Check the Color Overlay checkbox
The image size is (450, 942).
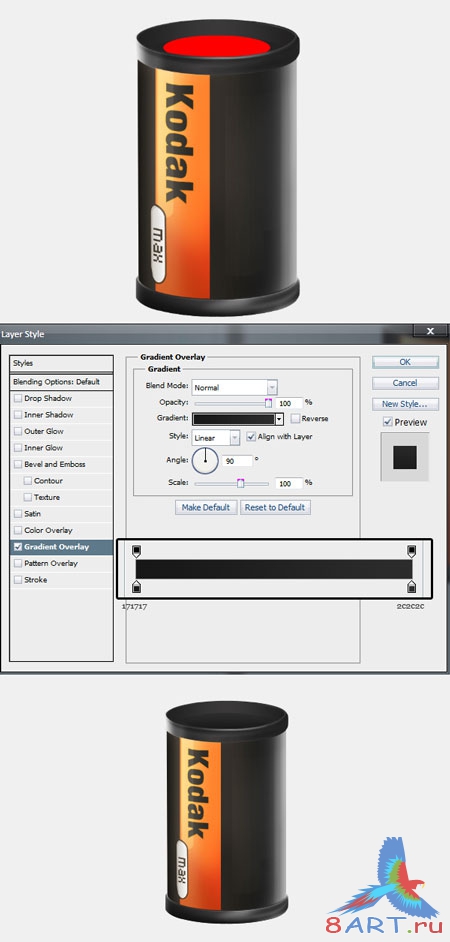[17, 530]
